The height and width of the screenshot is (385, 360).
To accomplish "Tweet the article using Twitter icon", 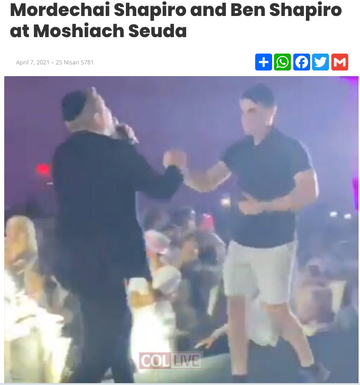I will (320, 62).
